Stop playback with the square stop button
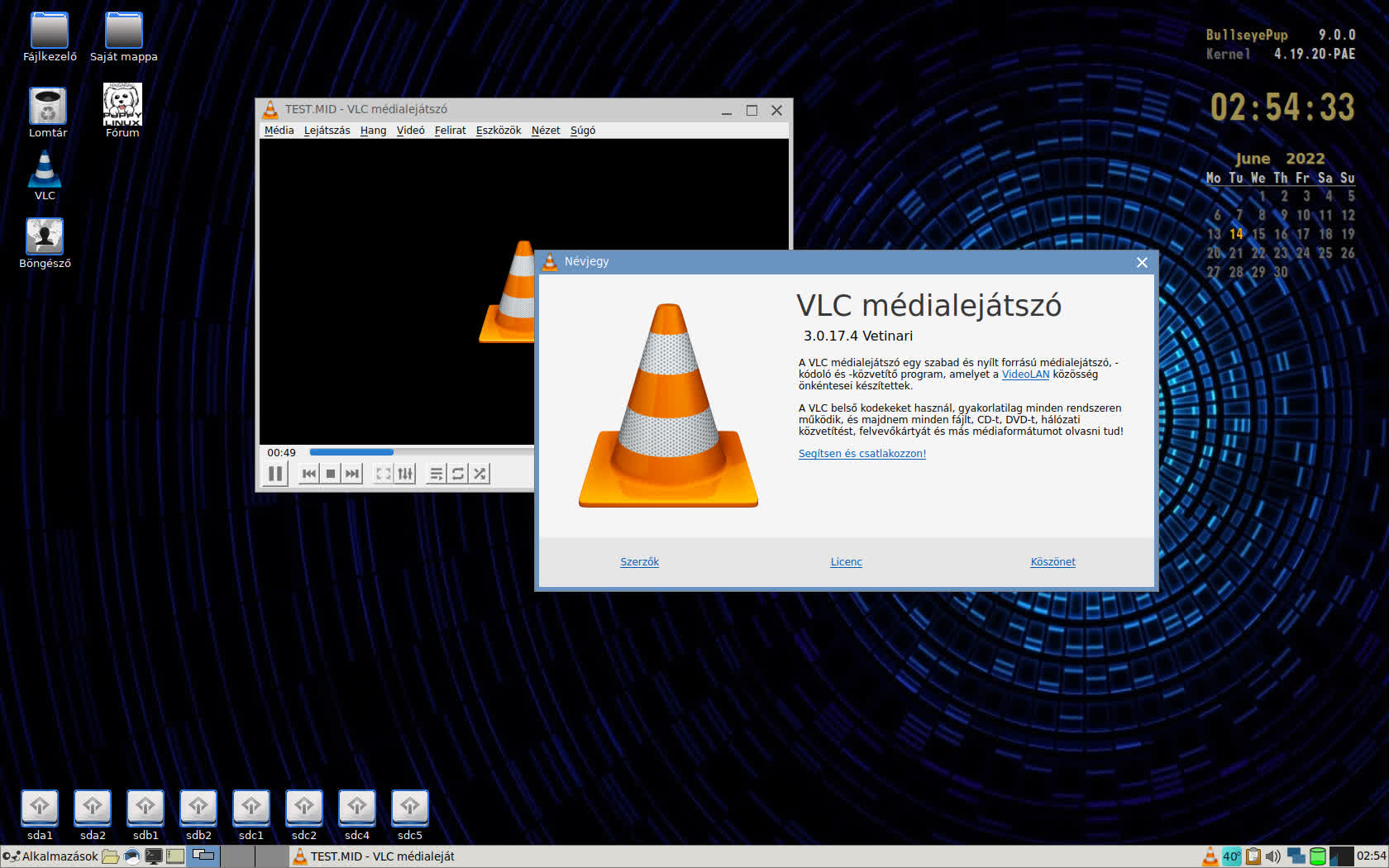1389x868 pixels. click(x=331, y=474)
